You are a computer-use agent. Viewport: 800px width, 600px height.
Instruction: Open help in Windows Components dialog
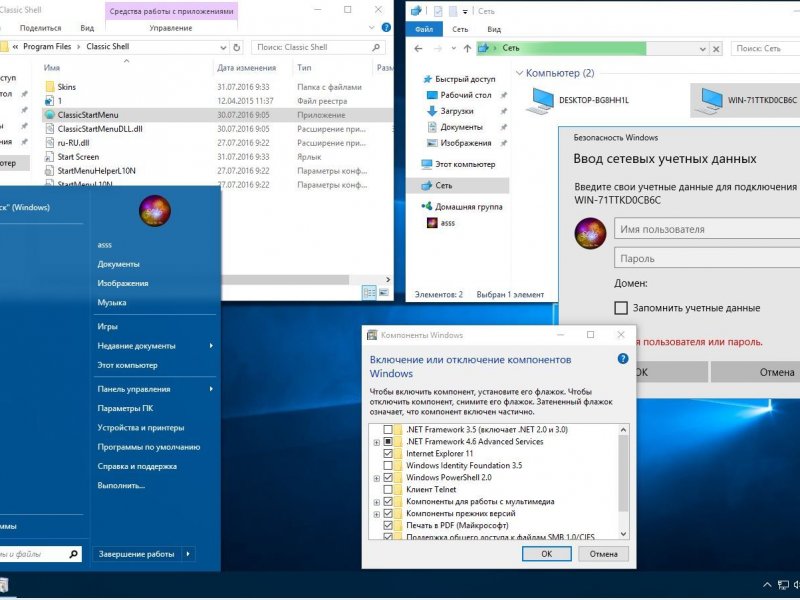click(622, 359)
